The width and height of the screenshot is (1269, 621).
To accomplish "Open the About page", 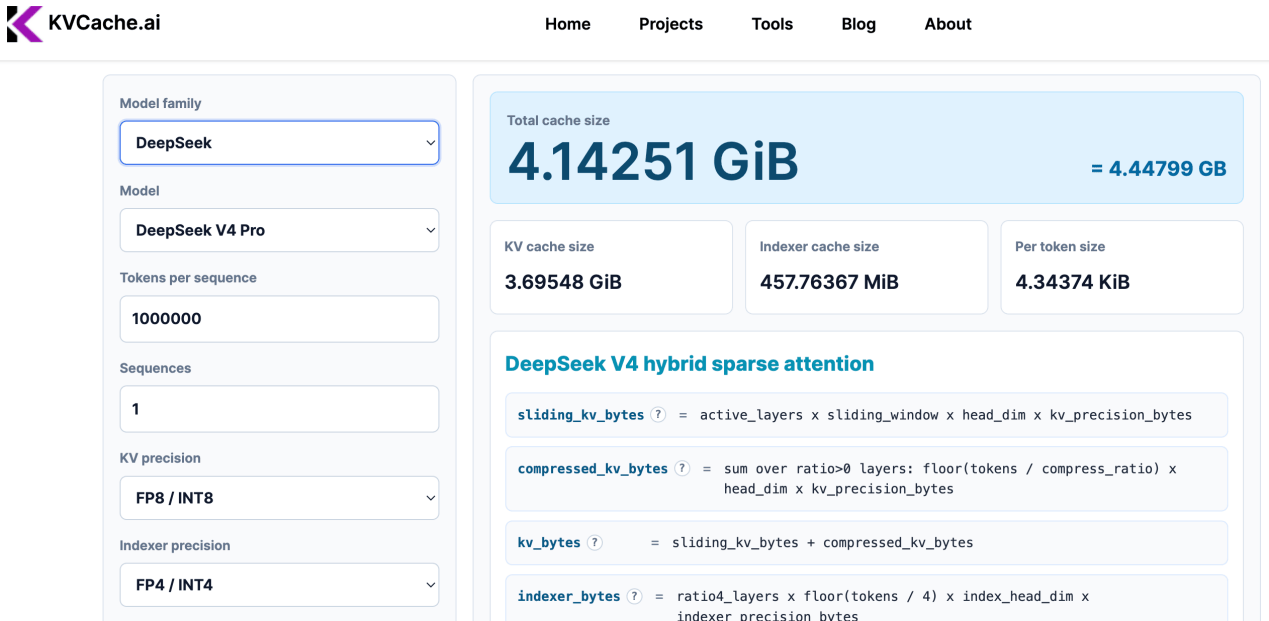I will pos(948,24).
